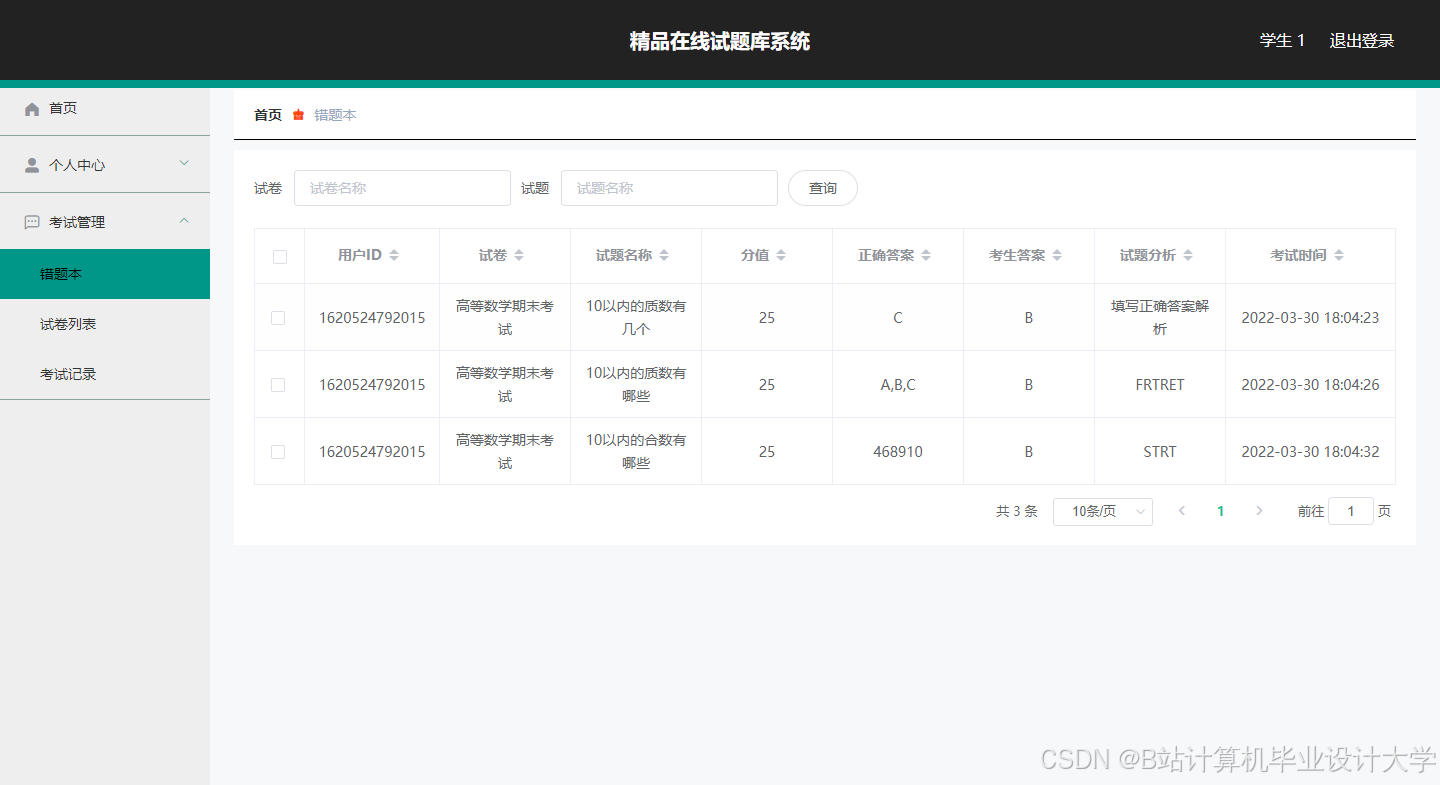The height and width of the screenshot is (785, 1440).
Task: Click cell 10以内的质数有哪些
Action: [636, 385]
